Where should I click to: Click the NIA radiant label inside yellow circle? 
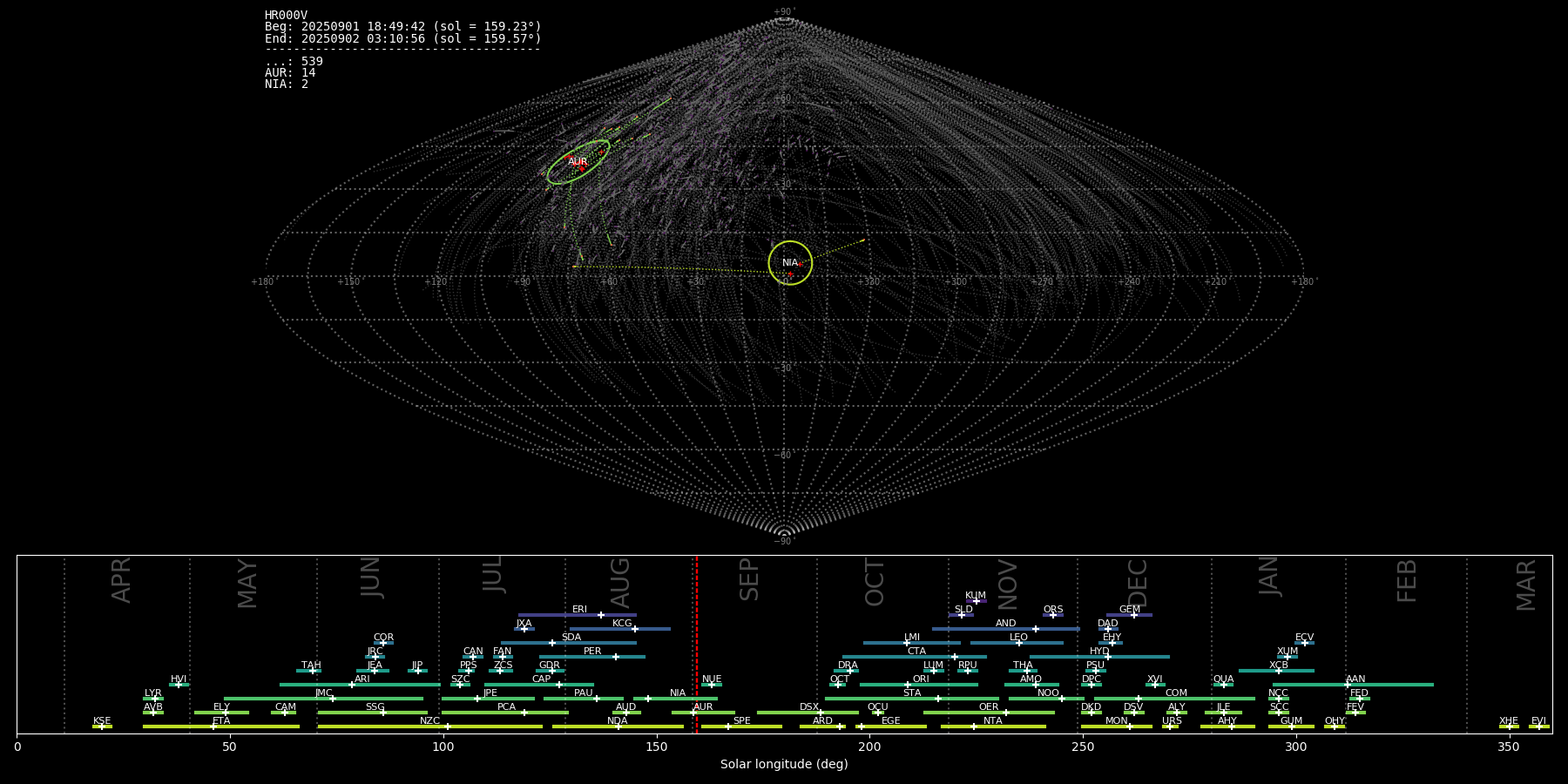[x=790, y=263]
